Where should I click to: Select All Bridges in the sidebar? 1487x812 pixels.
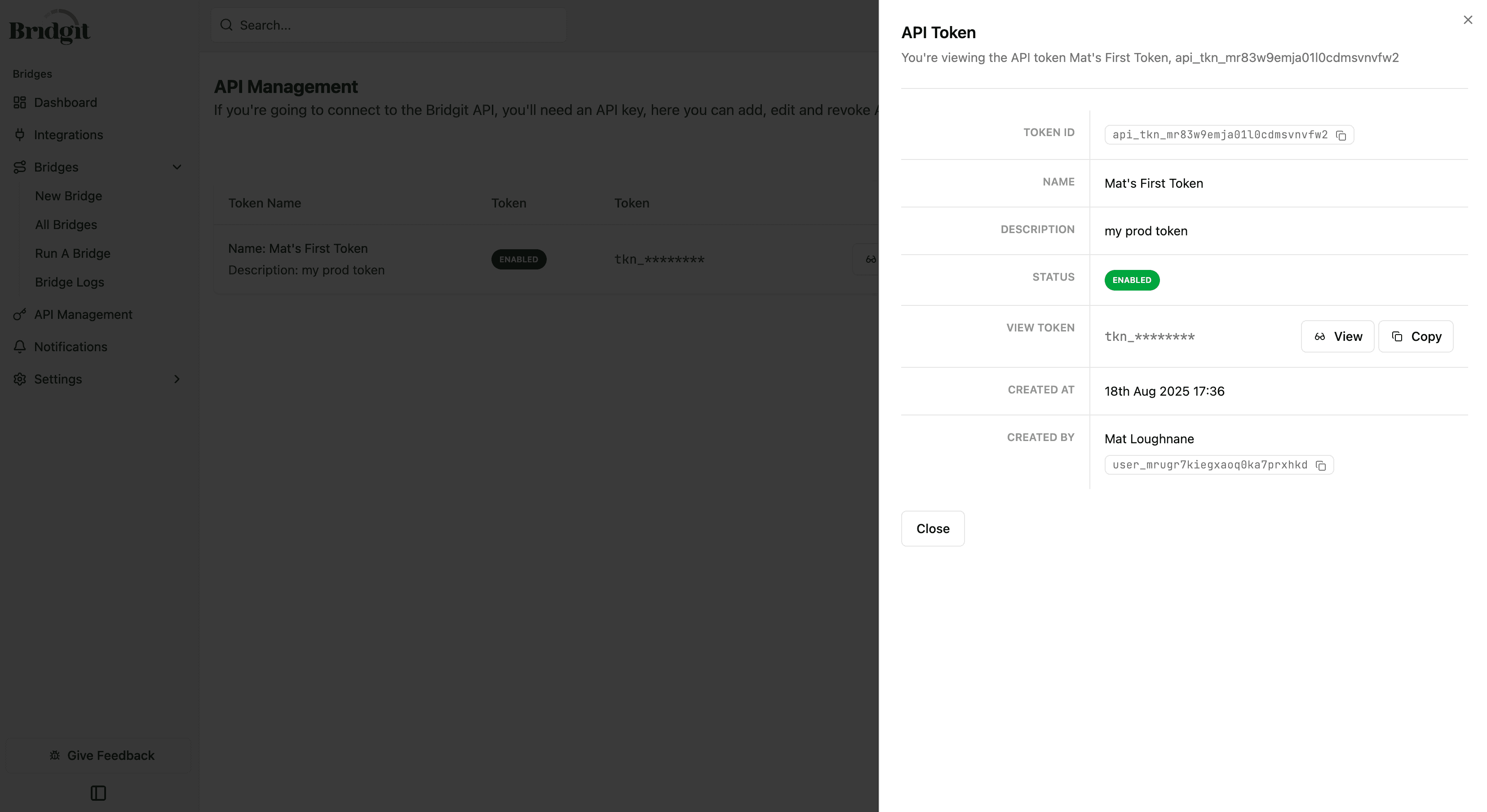pos(66,225)
